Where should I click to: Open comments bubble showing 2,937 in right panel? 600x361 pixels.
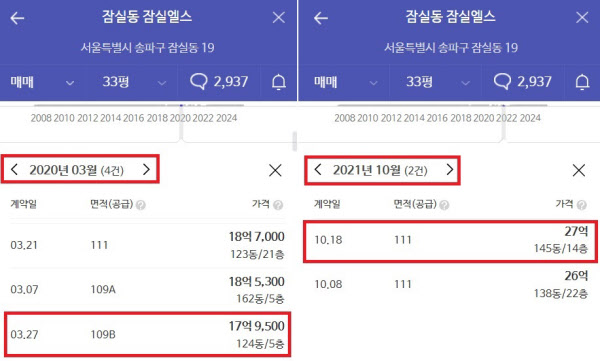522,82
